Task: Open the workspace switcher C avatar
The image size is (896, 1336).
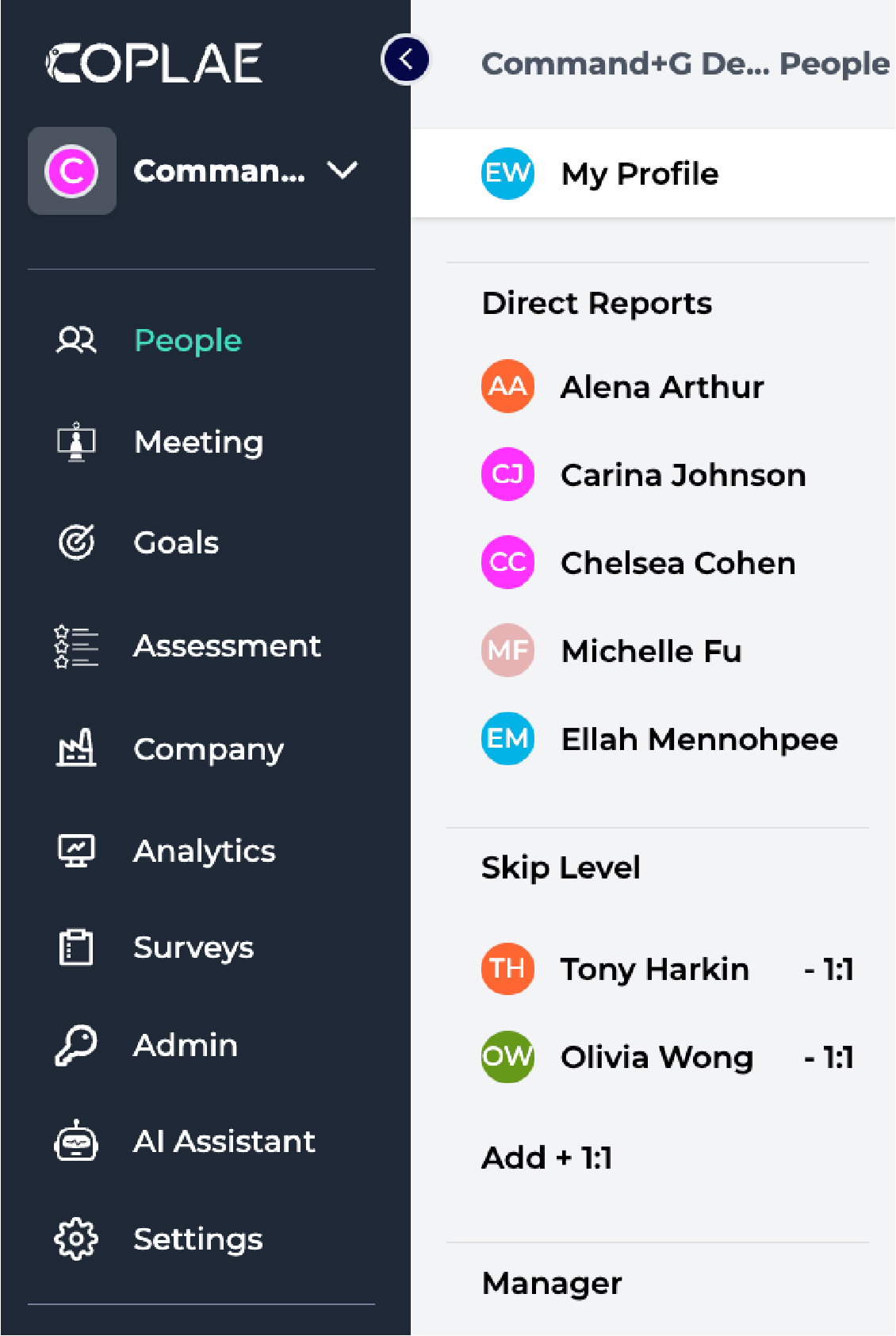Action: (72, 170)
